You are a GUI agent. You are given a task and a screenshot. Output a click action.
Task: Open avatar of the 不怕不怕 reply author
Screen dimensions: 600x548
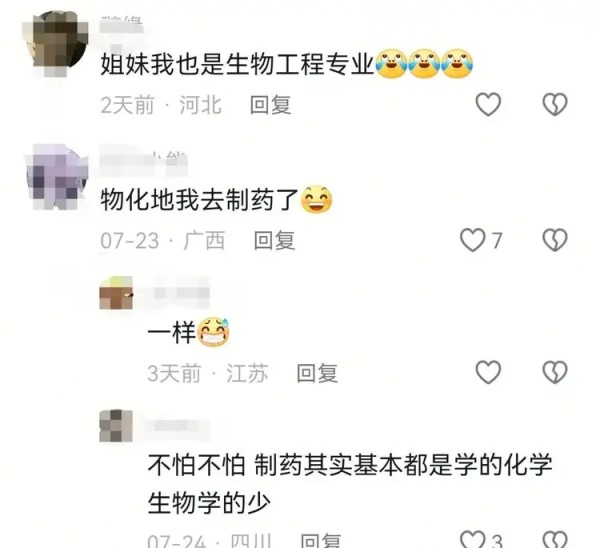point(116,426)
